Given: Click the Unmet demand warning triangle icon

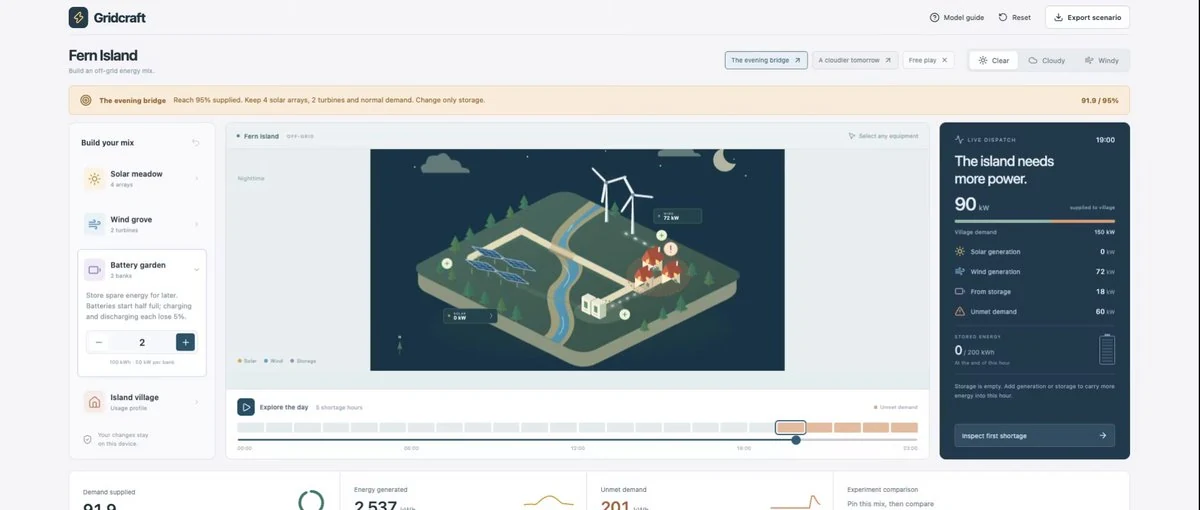Looking at the screenshot, I should [960, 312].
